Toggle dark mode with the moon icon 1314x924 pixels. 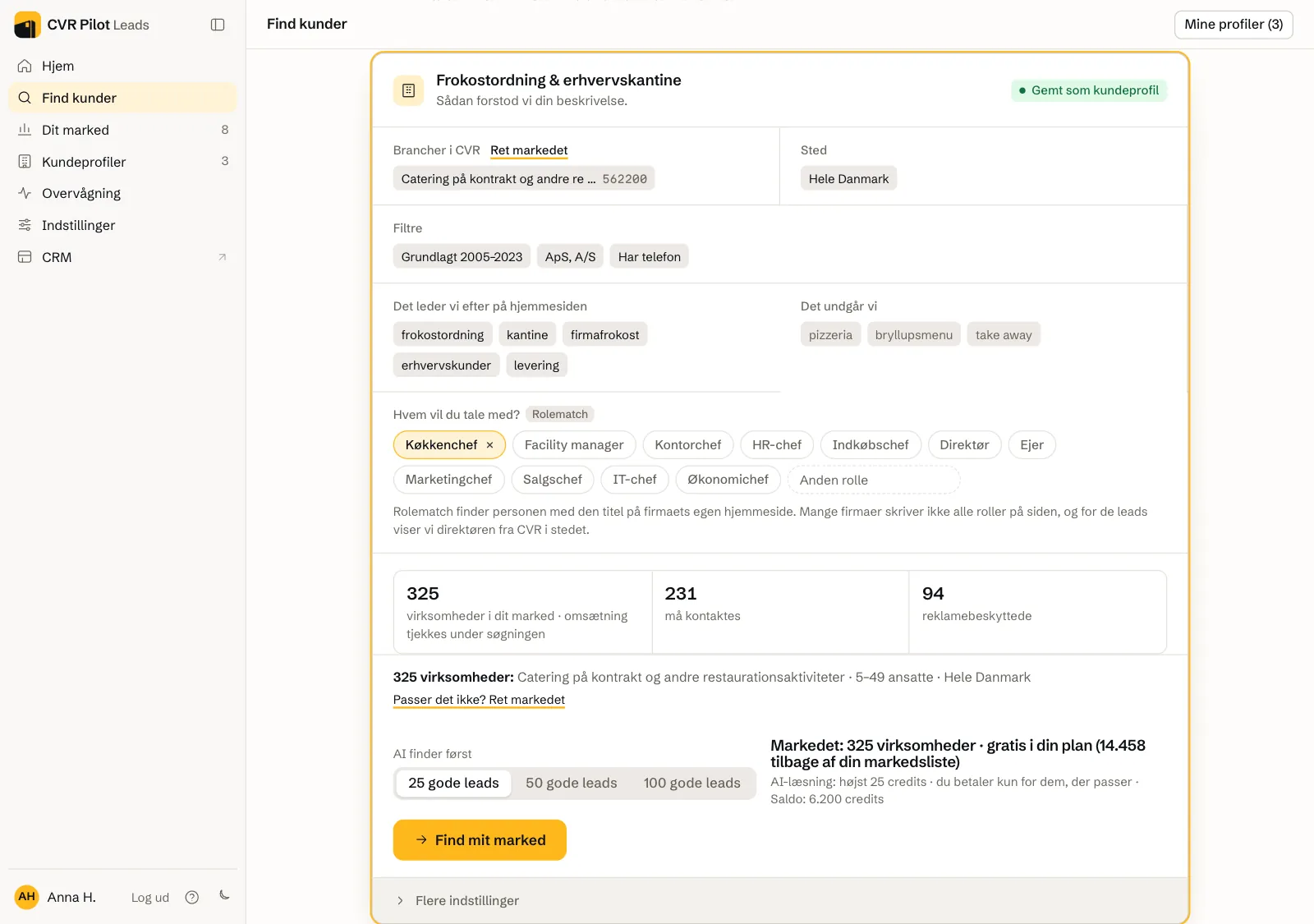click(224, 895)
